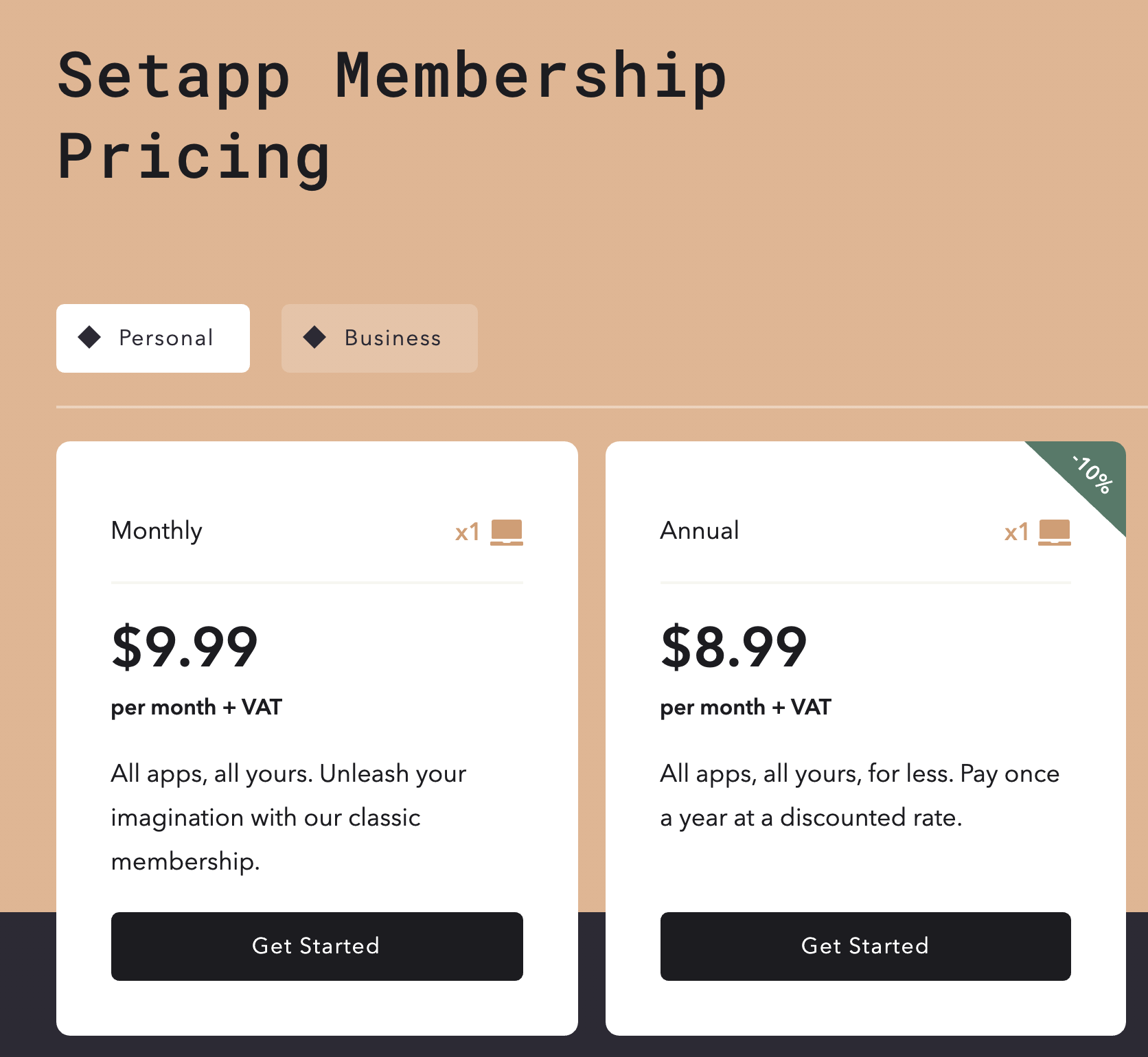Image resolution: width=1148 pixels, height=1057 pixels.
Task: Click the Monthly plan description text
Action: 288,817
